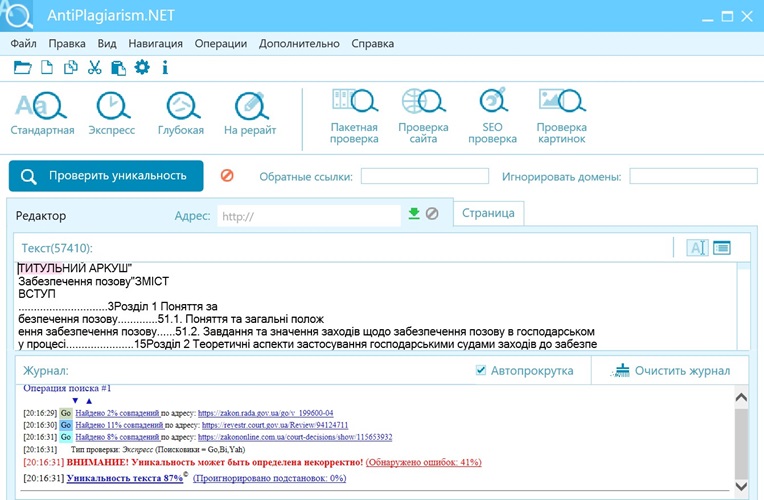Click Очистить журнал button
The image size is (764, 500).
pos(670,370)
